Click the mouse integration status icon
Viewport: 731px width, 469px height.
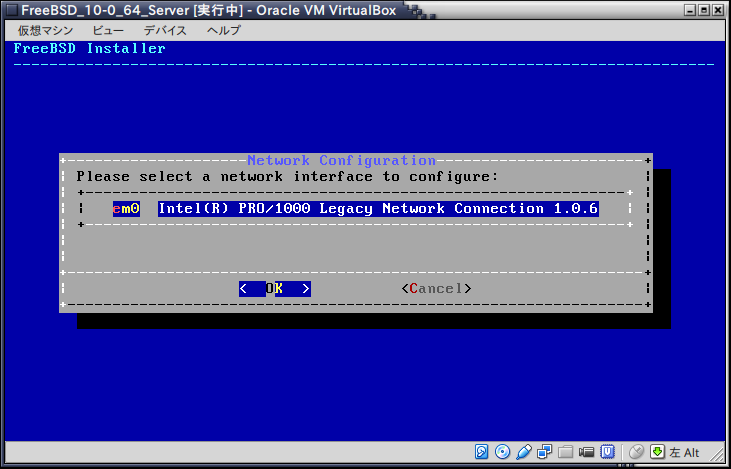(x=636, y=452)
